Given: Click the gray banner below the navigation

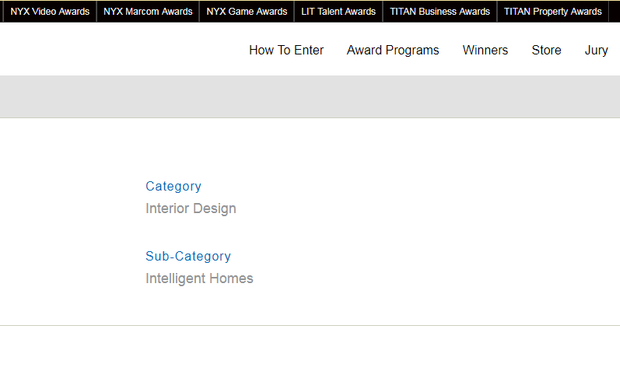Looking at the screenshot, I should click(x=310, y=96).
